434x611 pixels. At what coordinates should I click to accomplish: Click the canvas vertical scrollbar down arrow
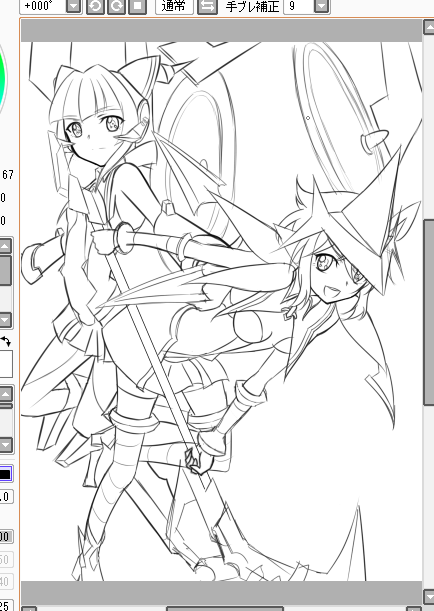(429, 596)
